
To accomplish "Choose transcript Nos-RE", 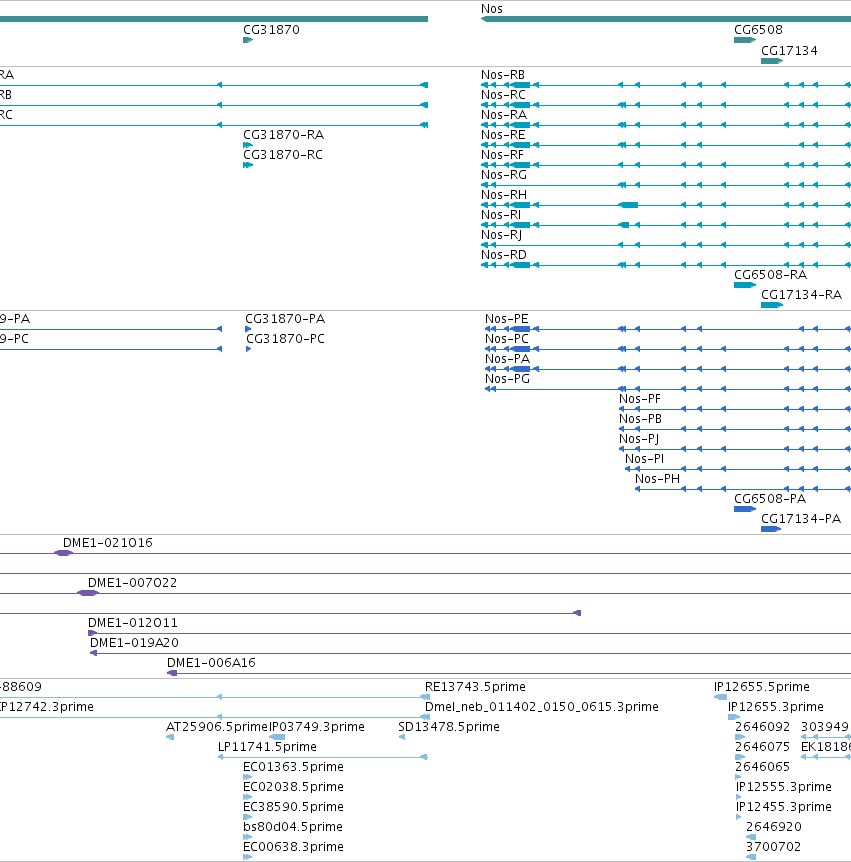I will pyautogui.click(x=503, y=135).
